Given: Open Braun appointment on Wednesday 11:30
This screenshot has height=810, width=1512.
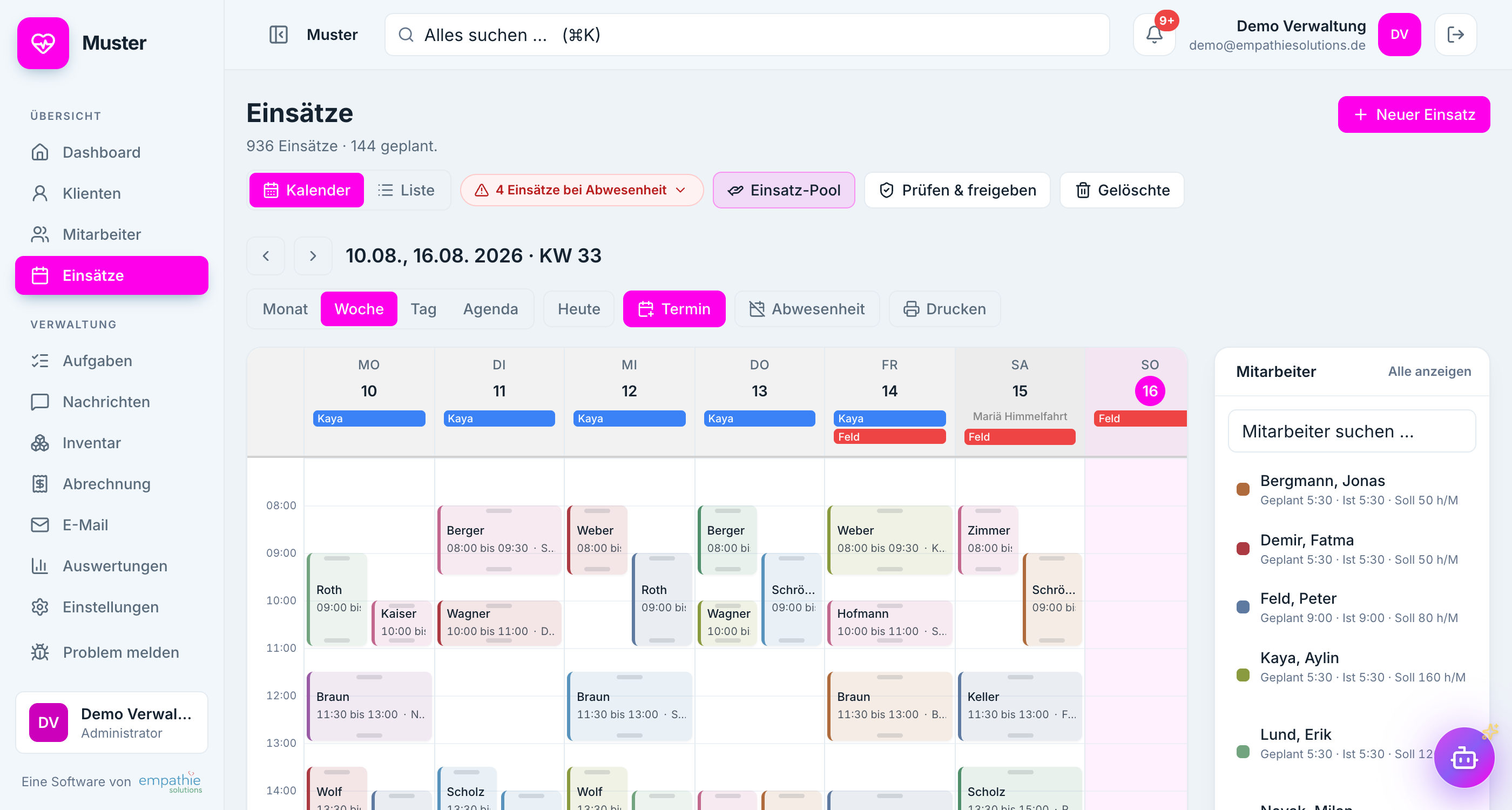Looking at the screenshot, I should coord(629,706).
